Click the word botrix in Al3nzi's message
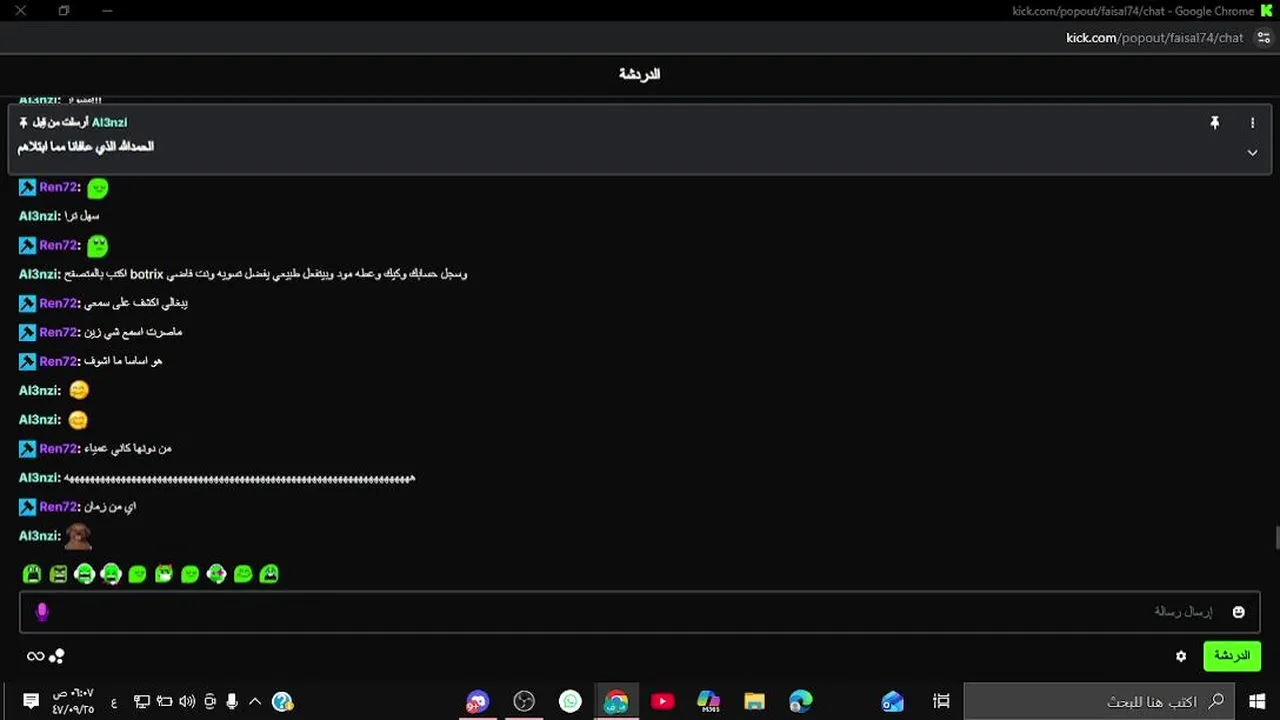 click(x=146, y=274)
